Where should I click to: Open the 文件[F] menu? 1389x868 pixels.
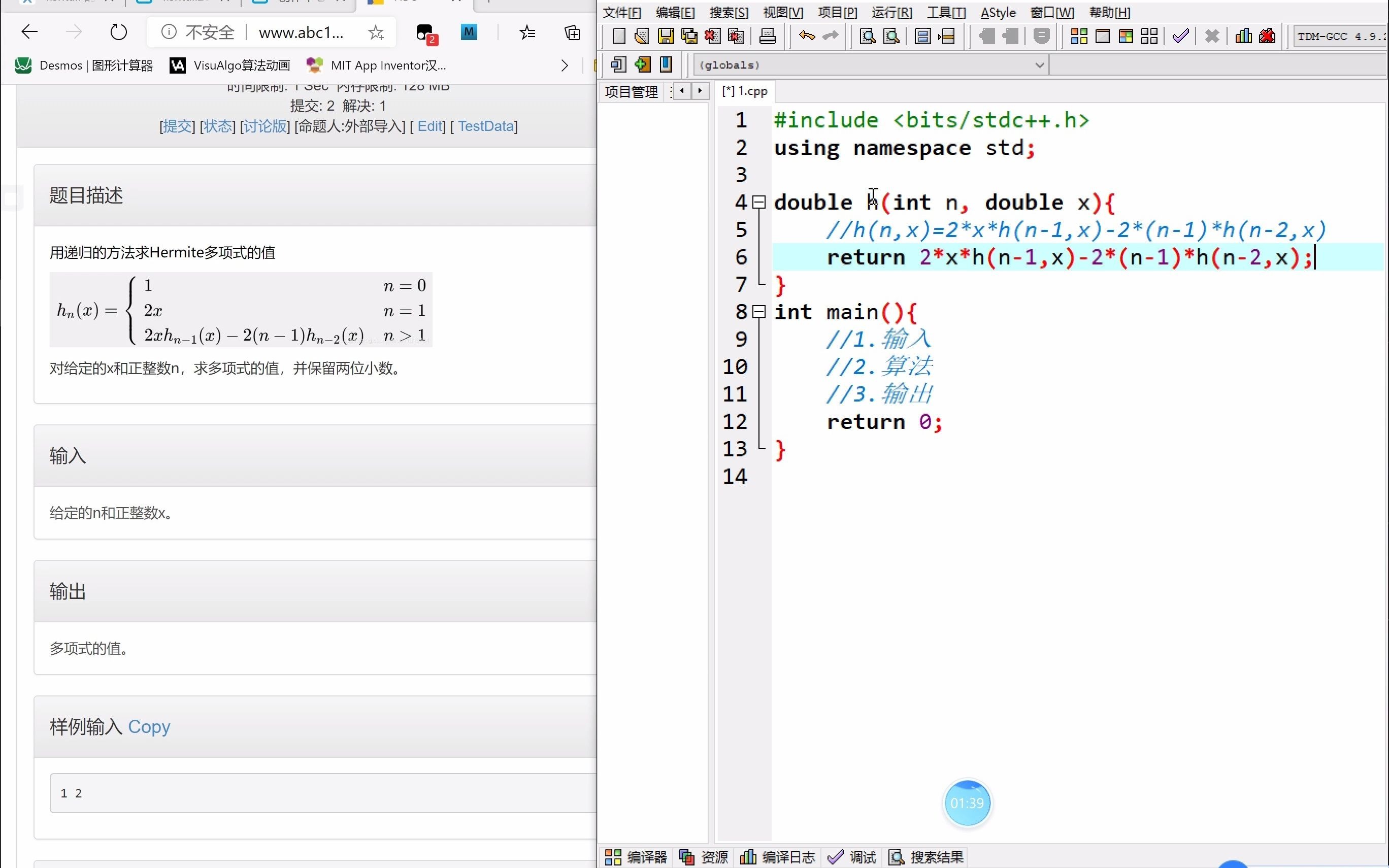(x=621, y=12)
